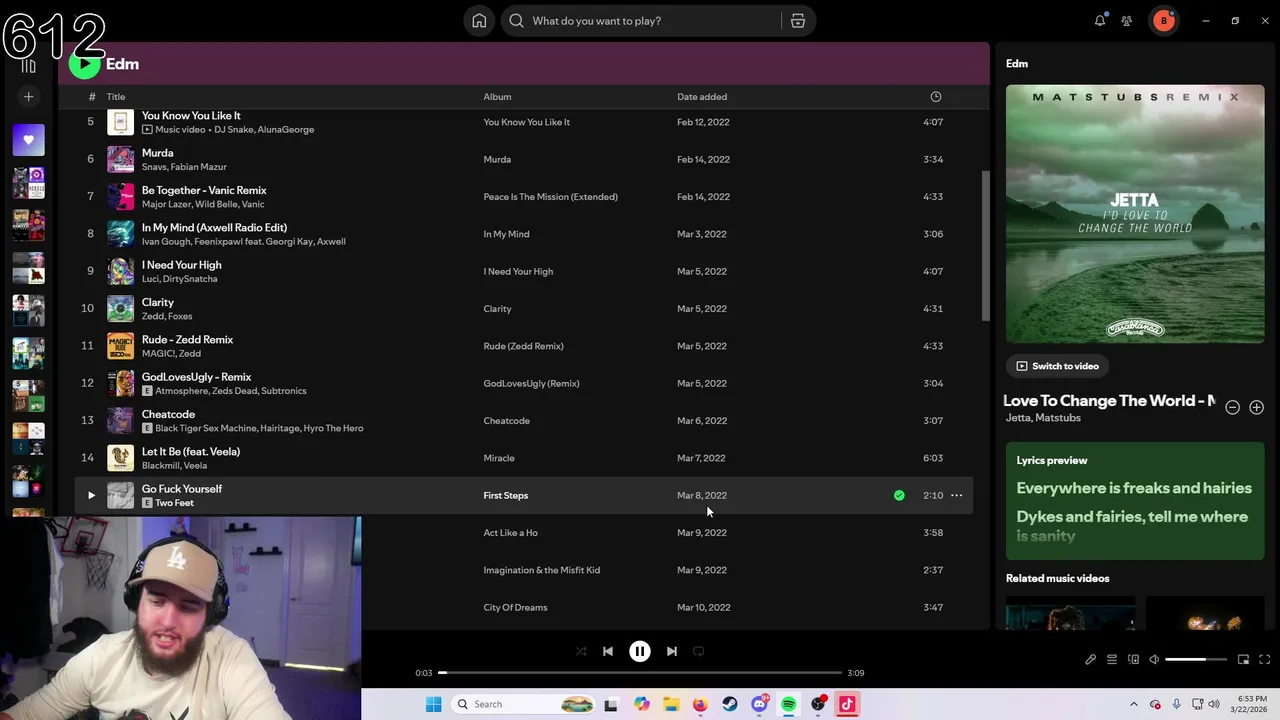Click the large Jetta album artwork
The image size is (1280, 720).
click(1135, 214)
